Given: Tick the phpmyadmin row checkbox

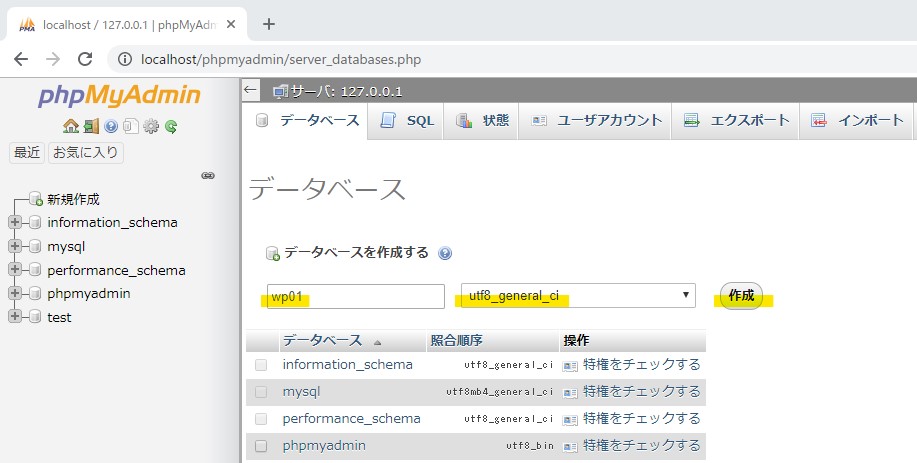Looking at the screenshot, I should pos(261,446).
